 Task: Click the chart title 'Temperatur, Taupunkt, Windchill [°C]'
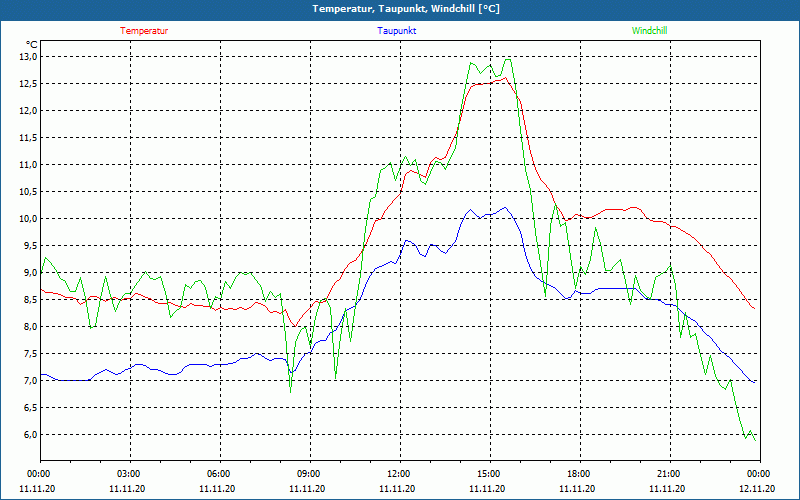pos(406,9)
